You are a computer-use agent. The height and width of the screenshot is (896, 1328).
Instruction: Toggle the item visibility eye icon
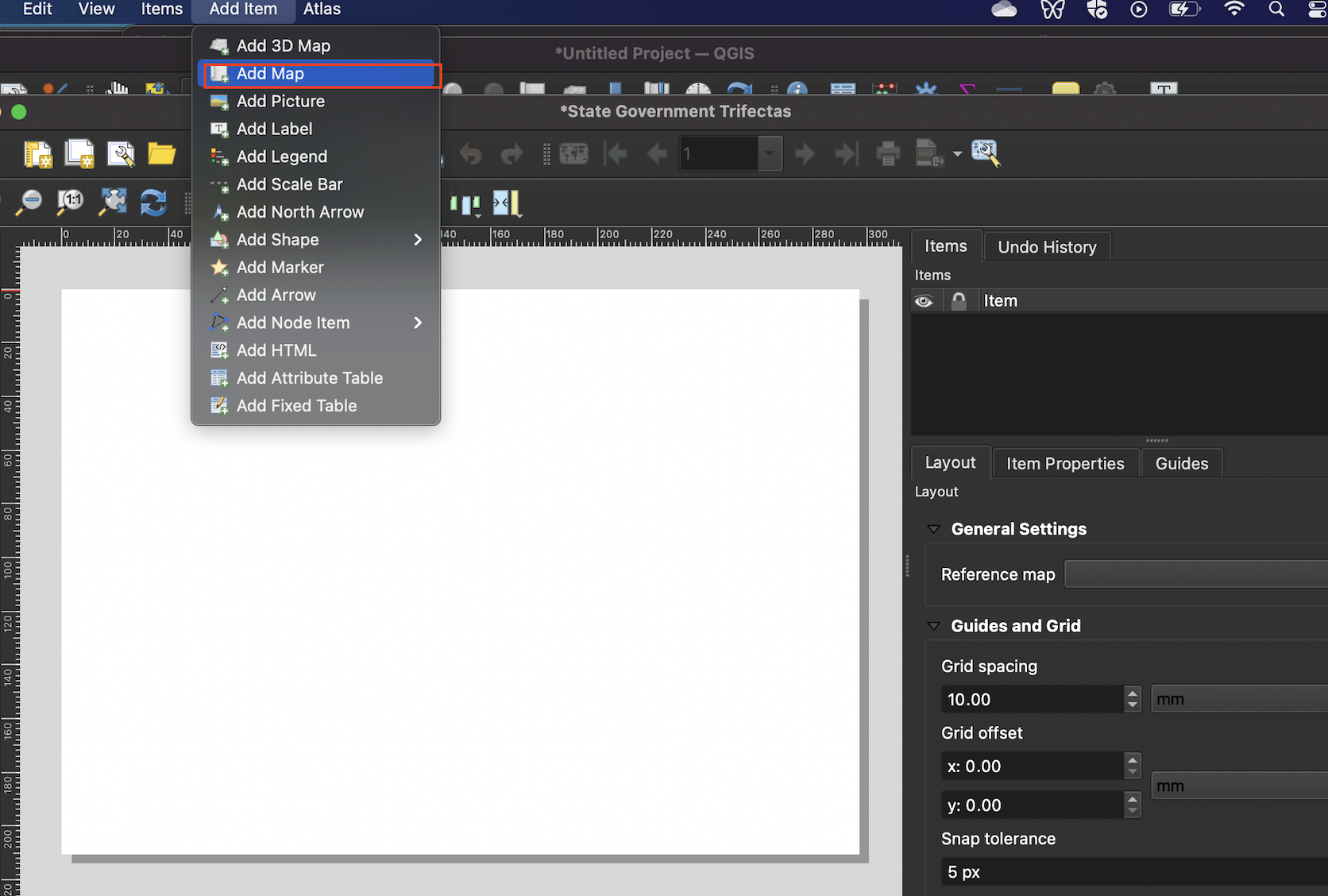pos(925,300)
